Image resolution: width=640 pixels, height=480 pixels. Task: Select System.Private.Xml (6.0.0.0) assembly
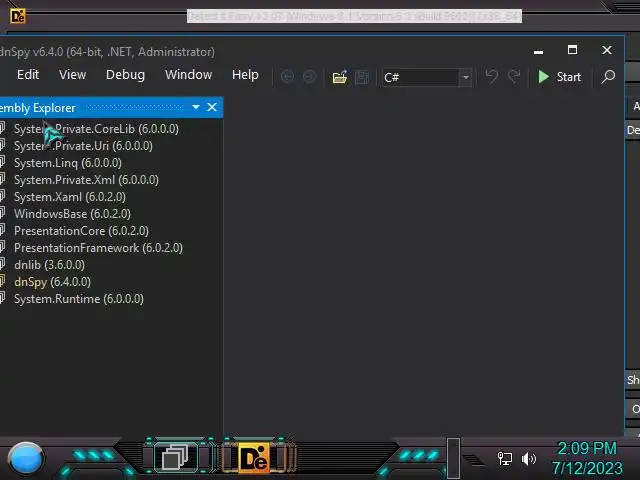[86, 180]
